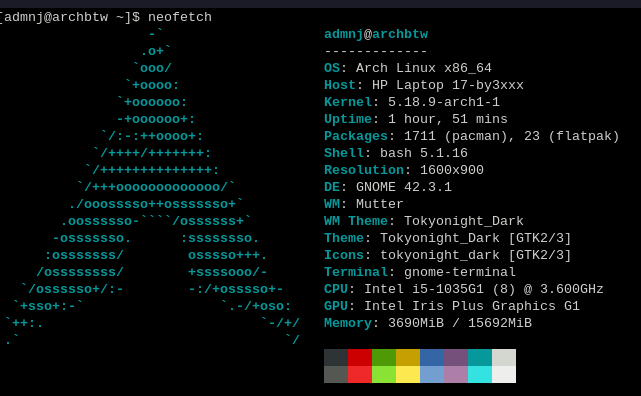Click the 'Kernel' label
This screenshot has height=396, width=641.
pos(348,102)
